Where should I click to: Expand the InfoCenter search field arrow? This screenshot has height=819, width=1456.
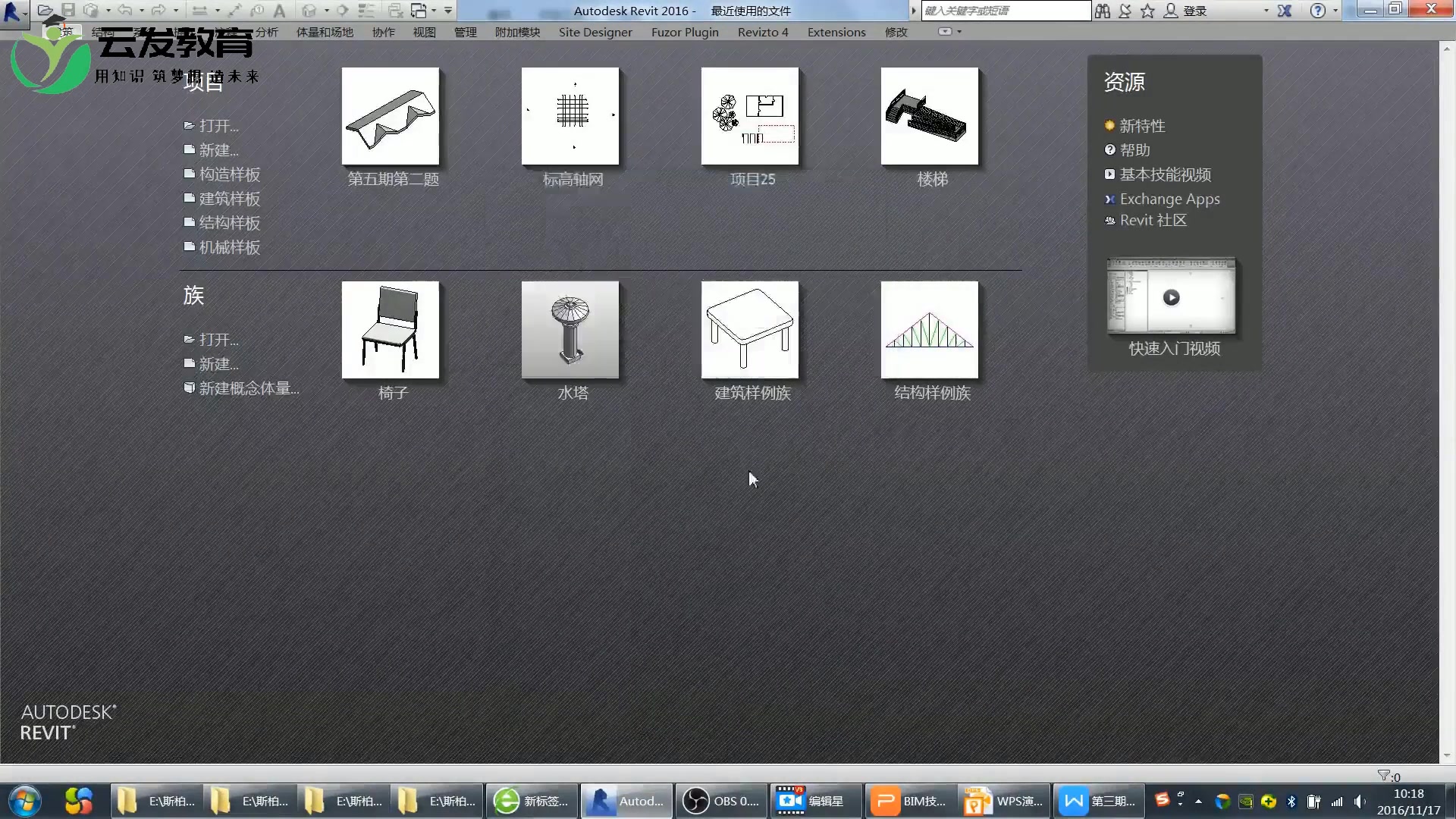coord(914,11)
